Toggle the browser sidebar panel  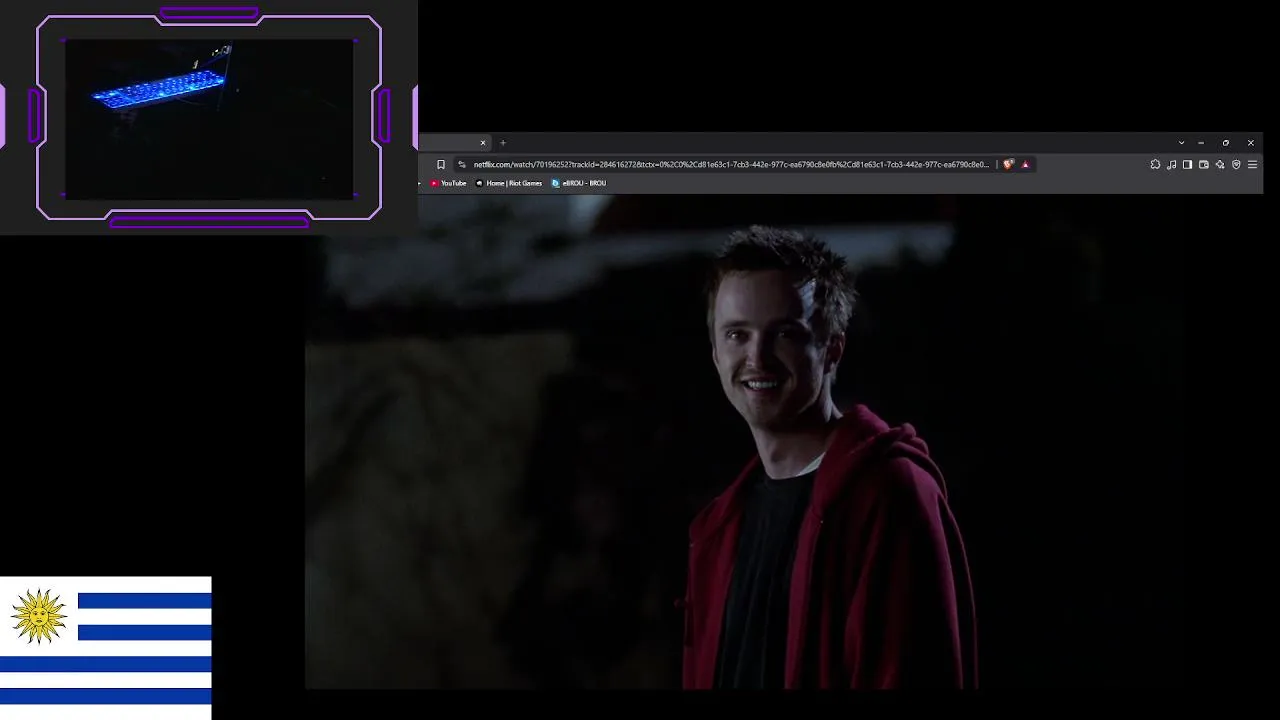pos(1187,165)
